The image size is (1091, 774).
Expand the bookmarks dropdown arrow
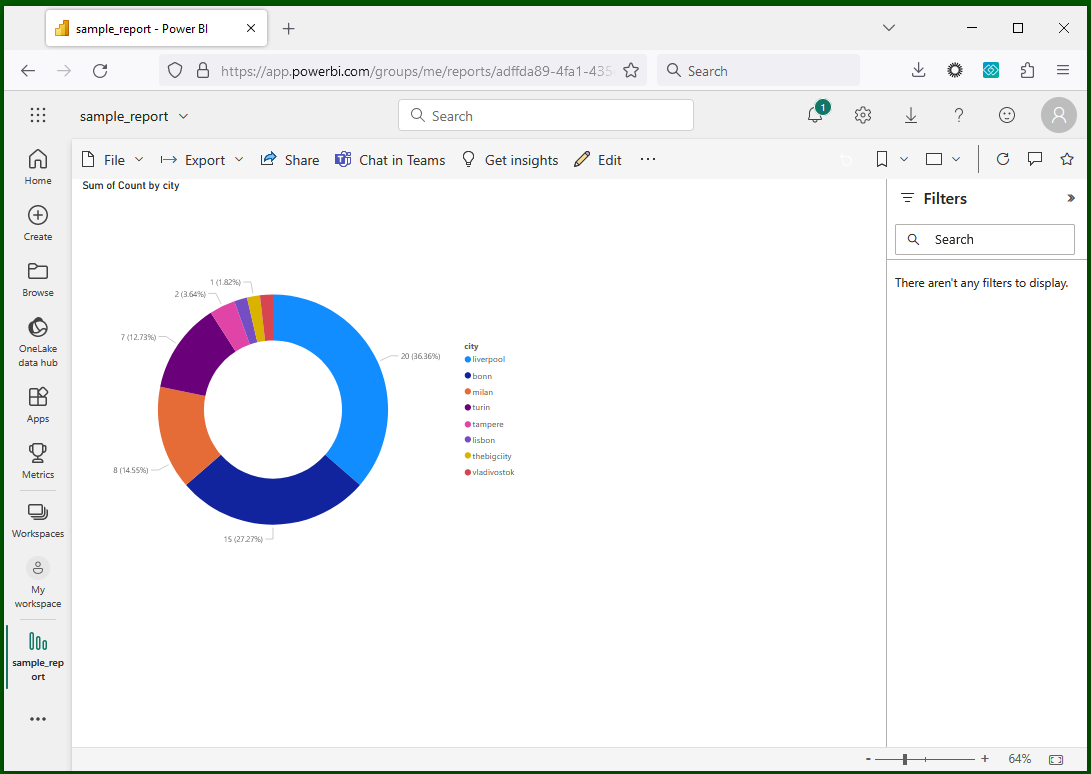pyautogui.click(x=904, y=159)
